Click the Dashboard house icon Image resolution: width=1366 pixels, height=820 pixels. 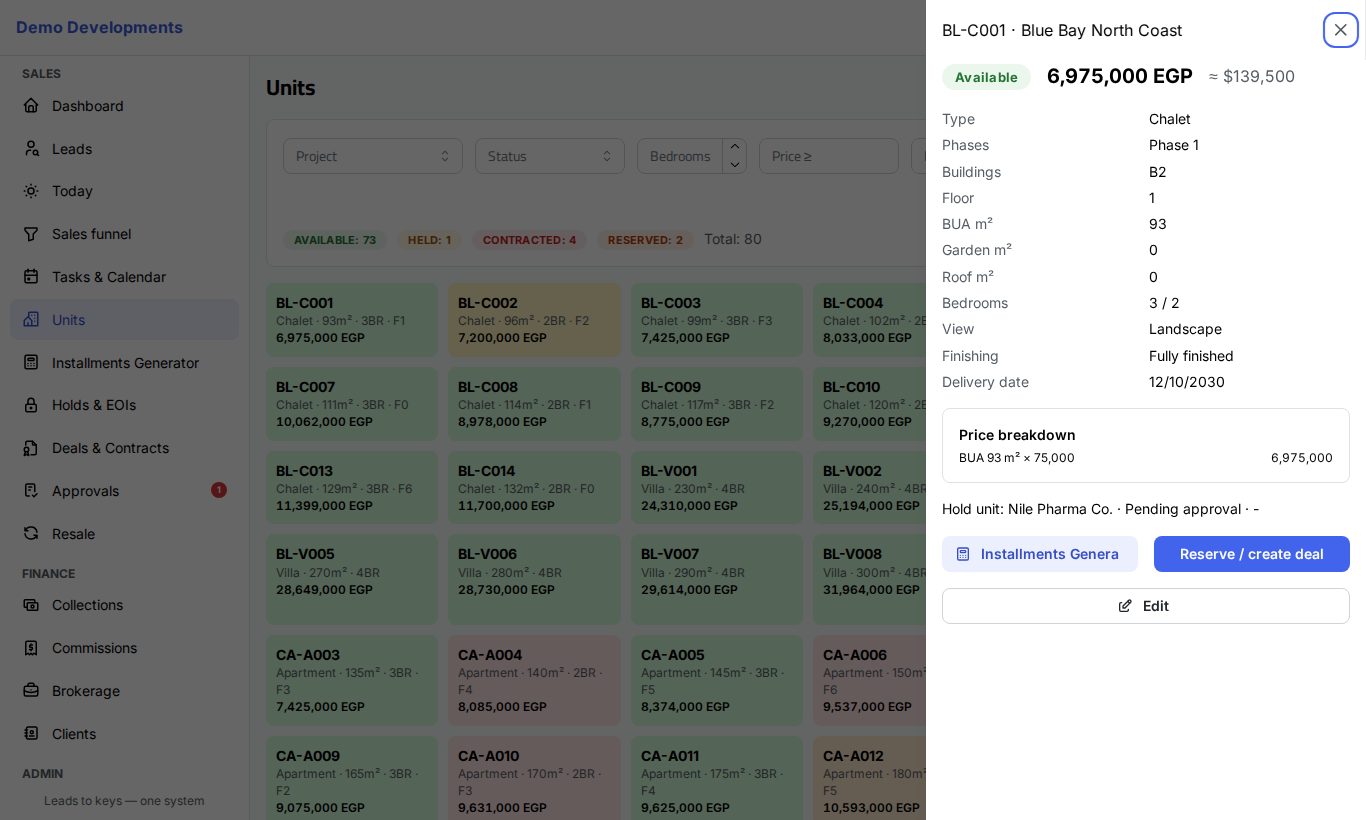pos(31,106)
